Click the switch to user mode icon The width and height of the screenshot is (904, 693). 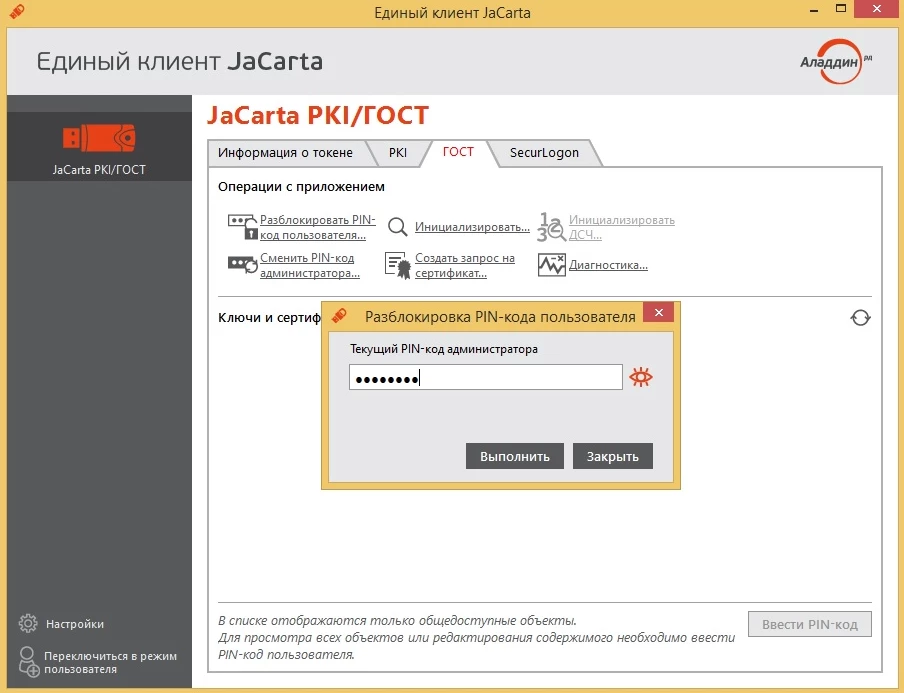[28, 661]
